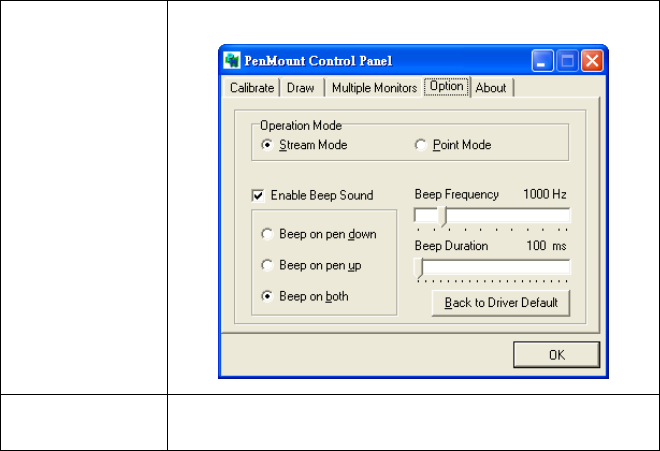Click Back to Driver Default button
This screenshot has width=660, height=451.
(501, 303)
